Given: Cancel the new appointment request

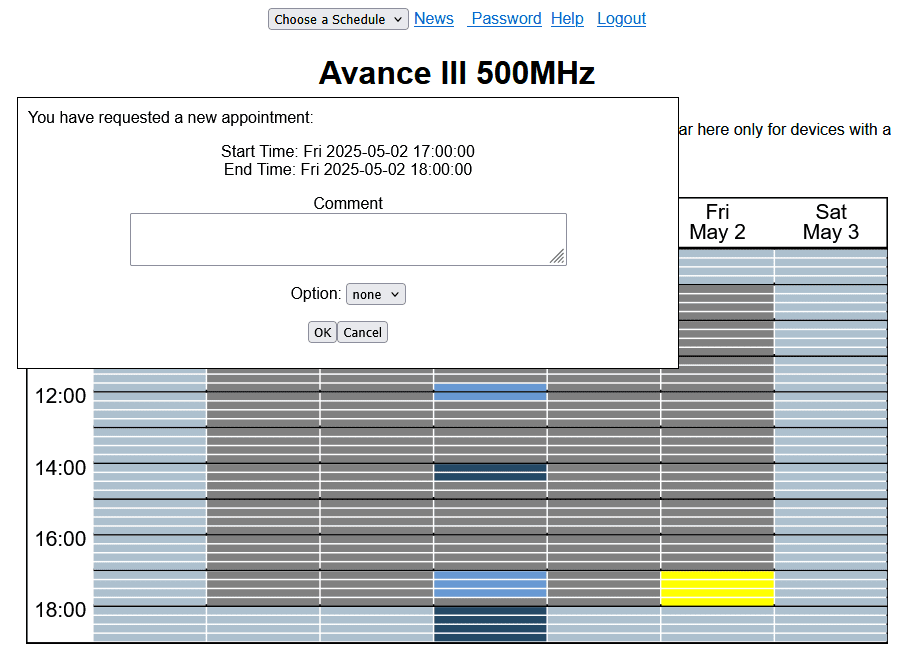Looking at the screenshot, I should pos(362,331).
